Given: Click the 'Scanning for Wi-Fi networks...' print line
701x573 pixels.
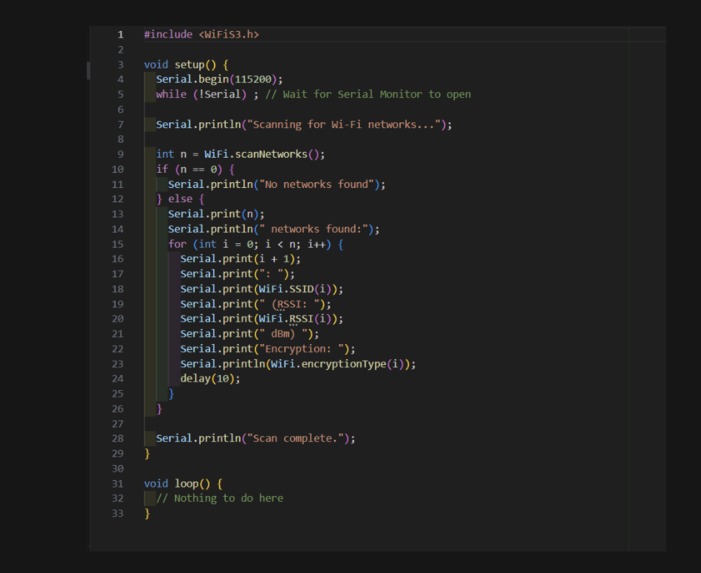Looking at the screenshot, I should coord(304,124).
